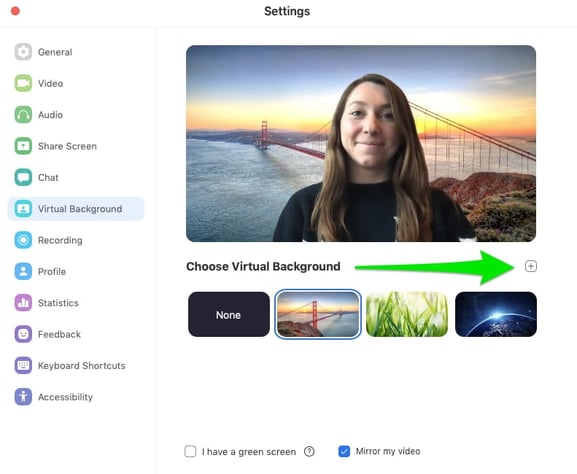Viewport: 577px width, 474px height.
Task: Pick the Earth from space background
Action: pyautogui.click(x=496, y=314)
